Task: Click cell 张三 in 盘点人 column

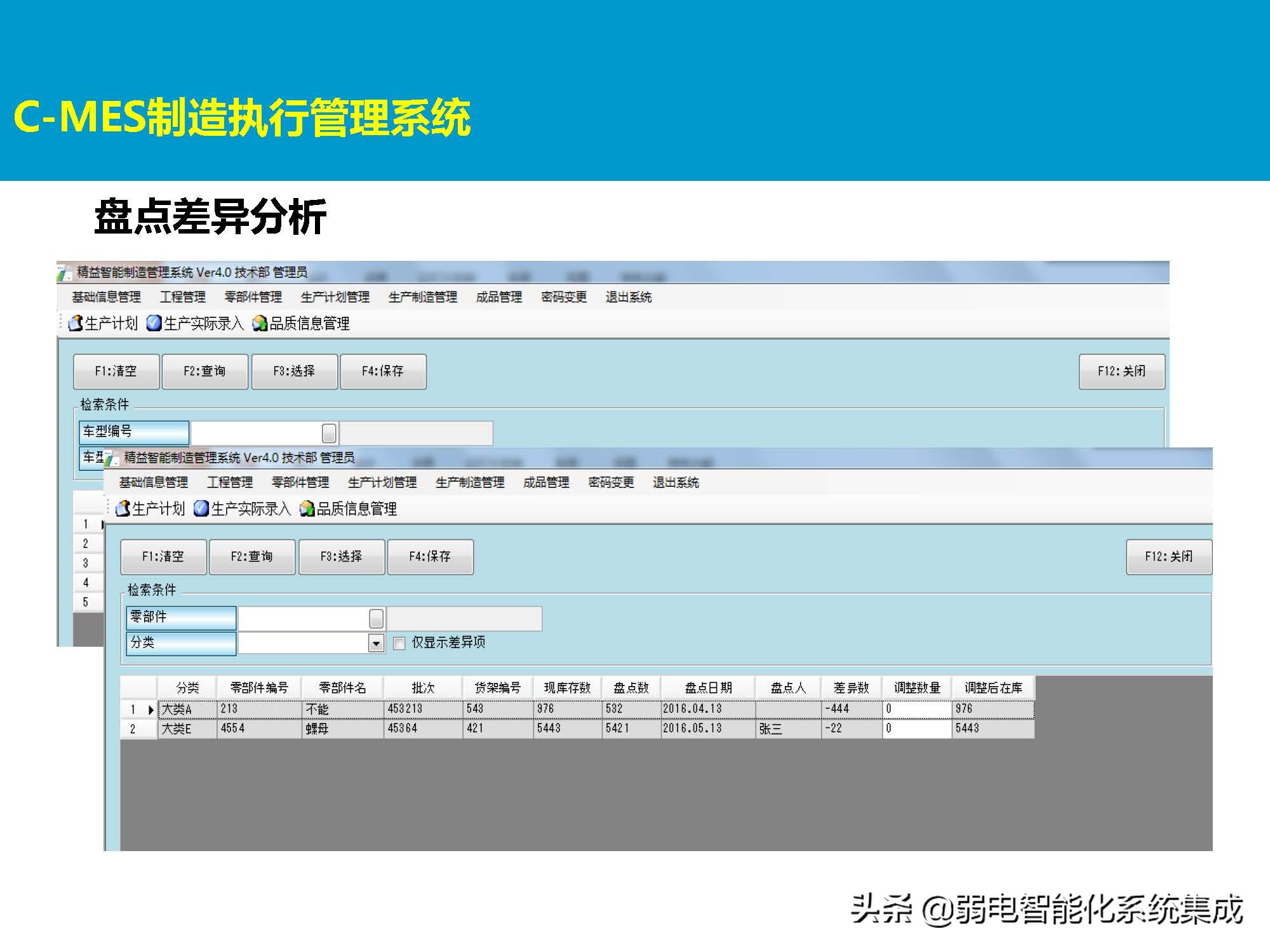Action: pyautogui.click(x=788, y=729)
